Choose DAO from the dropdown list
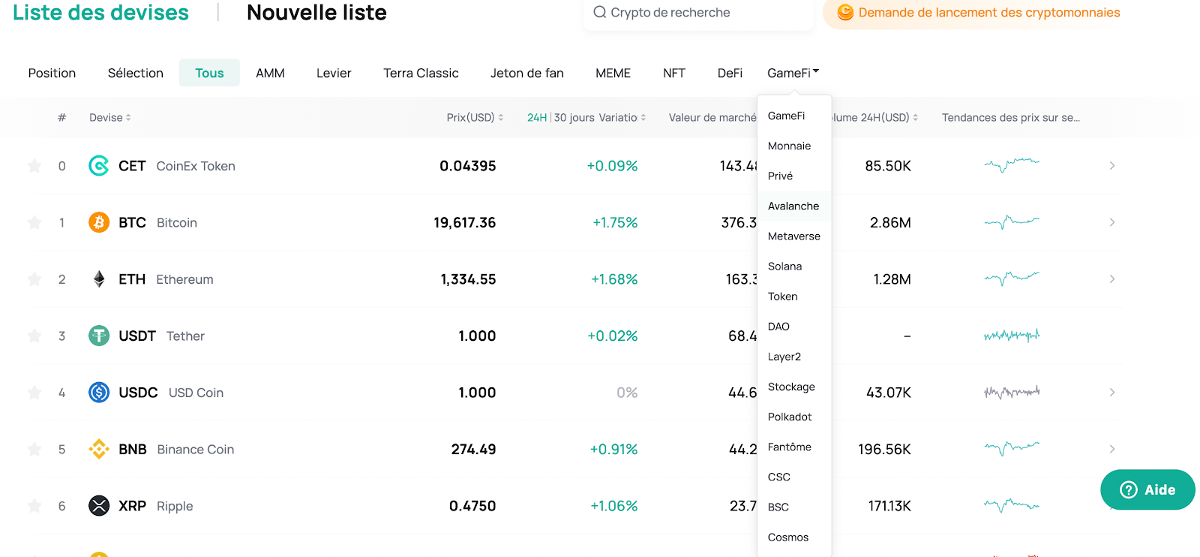The height and width of the screenshot is (557, 1200). coord(795,326)
